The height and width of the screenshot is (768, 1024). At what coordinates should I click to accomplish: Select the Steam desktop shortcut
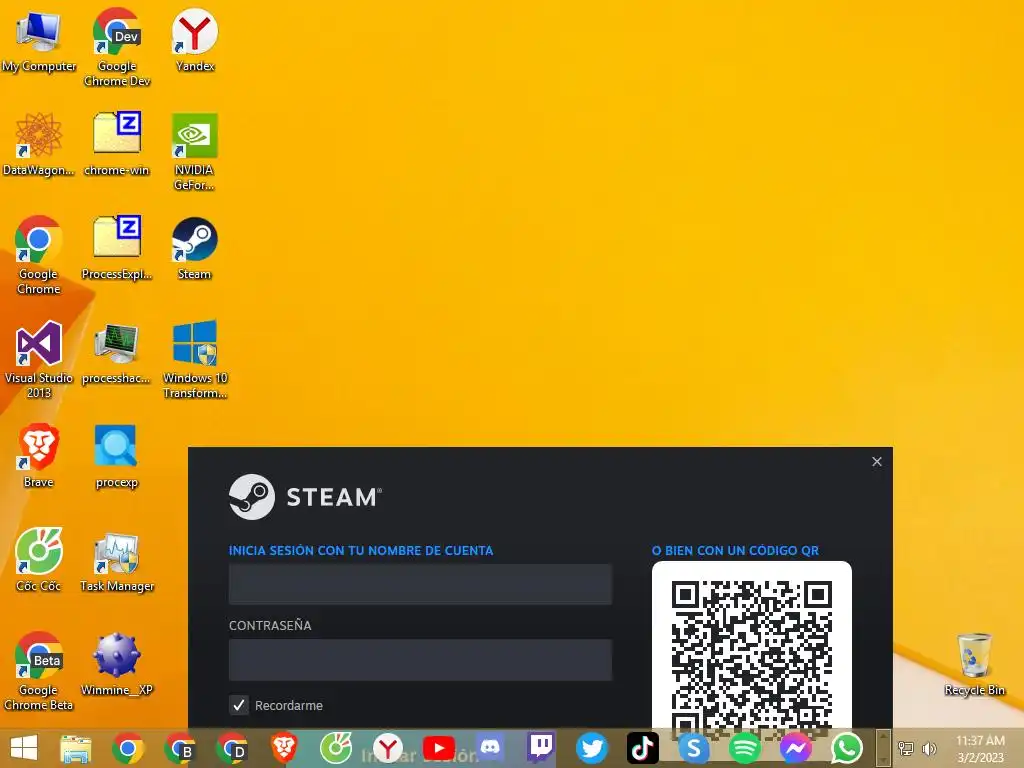tap(195, 248)
